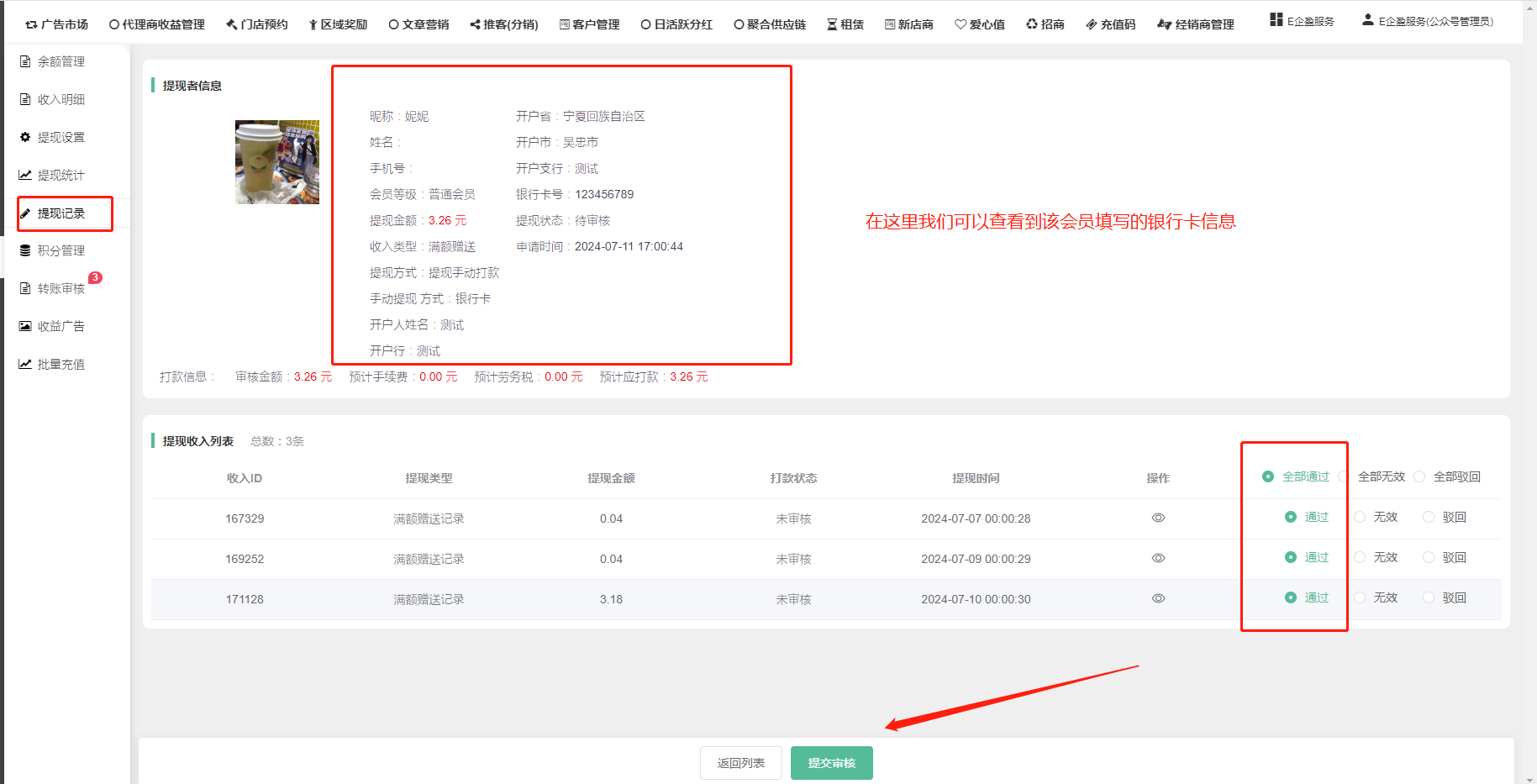Open 余额管理 from the sidebar
Image resolution: width=1537 pixels, height=784 pixels.
pyautogui.click(x=61, y=61)
